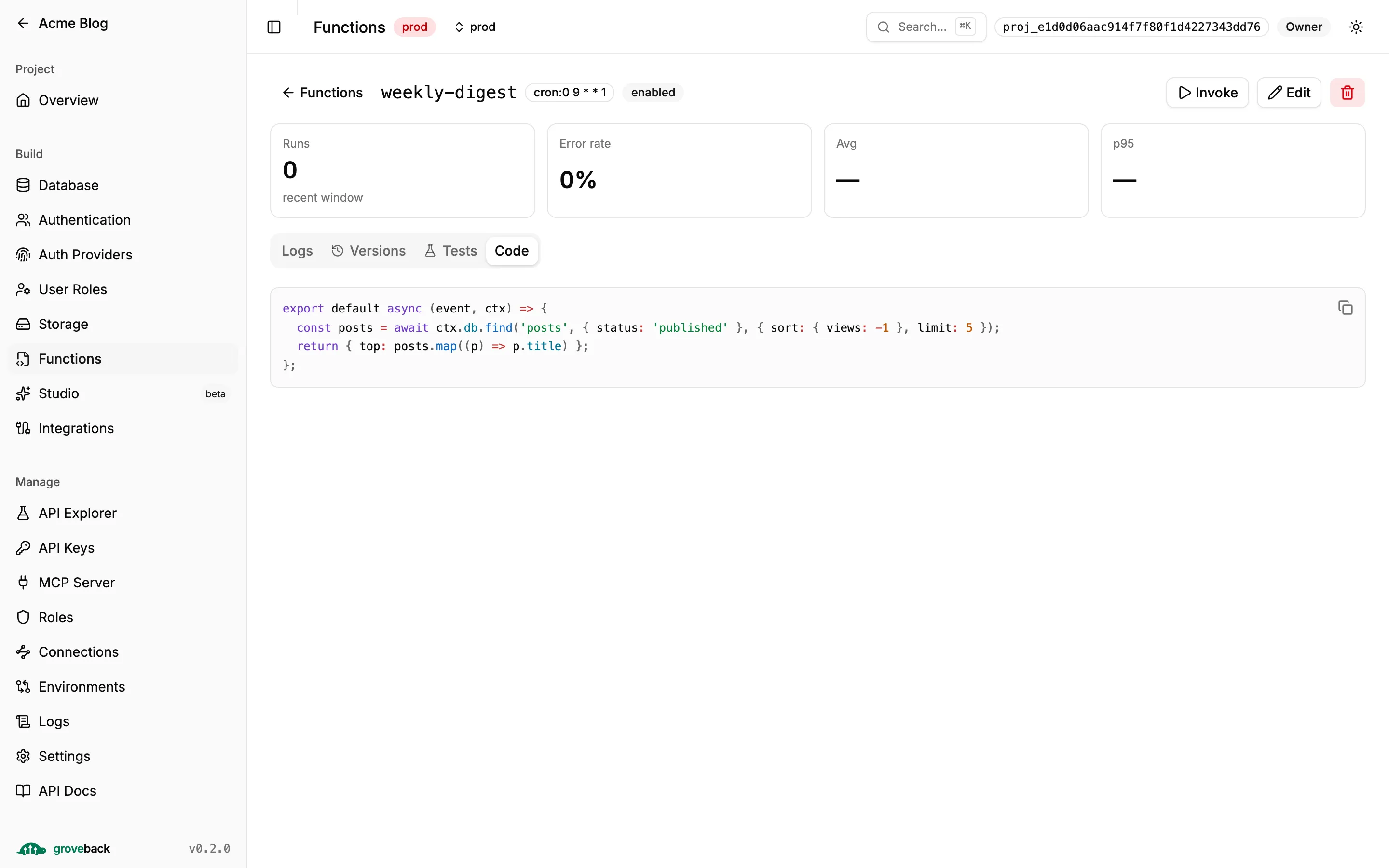The width and height of the screenshot is (1389, 868).
Task: Switch to the Versions tab
Action: (x=368, y=251)
